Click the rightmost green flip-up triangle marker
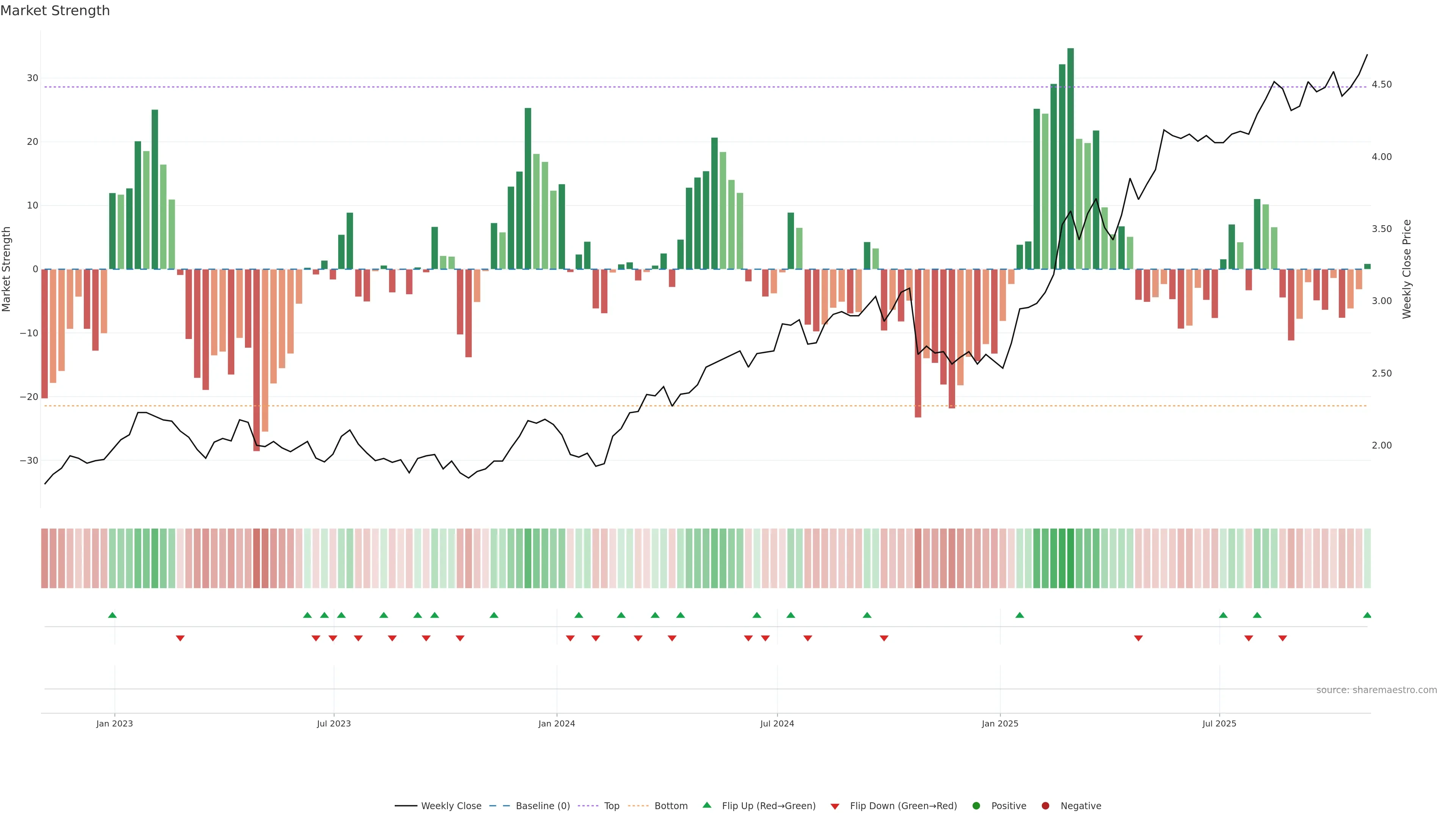Image resolution: width=1456 pixels, height=819 pixels. click(1367, 615)
